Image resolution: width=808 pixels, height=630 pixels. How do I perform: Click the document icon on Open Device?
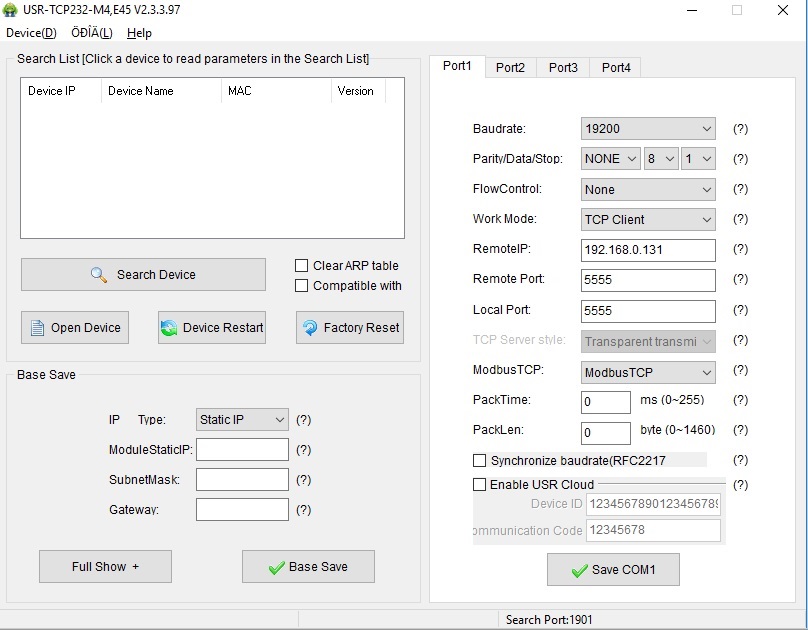37,328
